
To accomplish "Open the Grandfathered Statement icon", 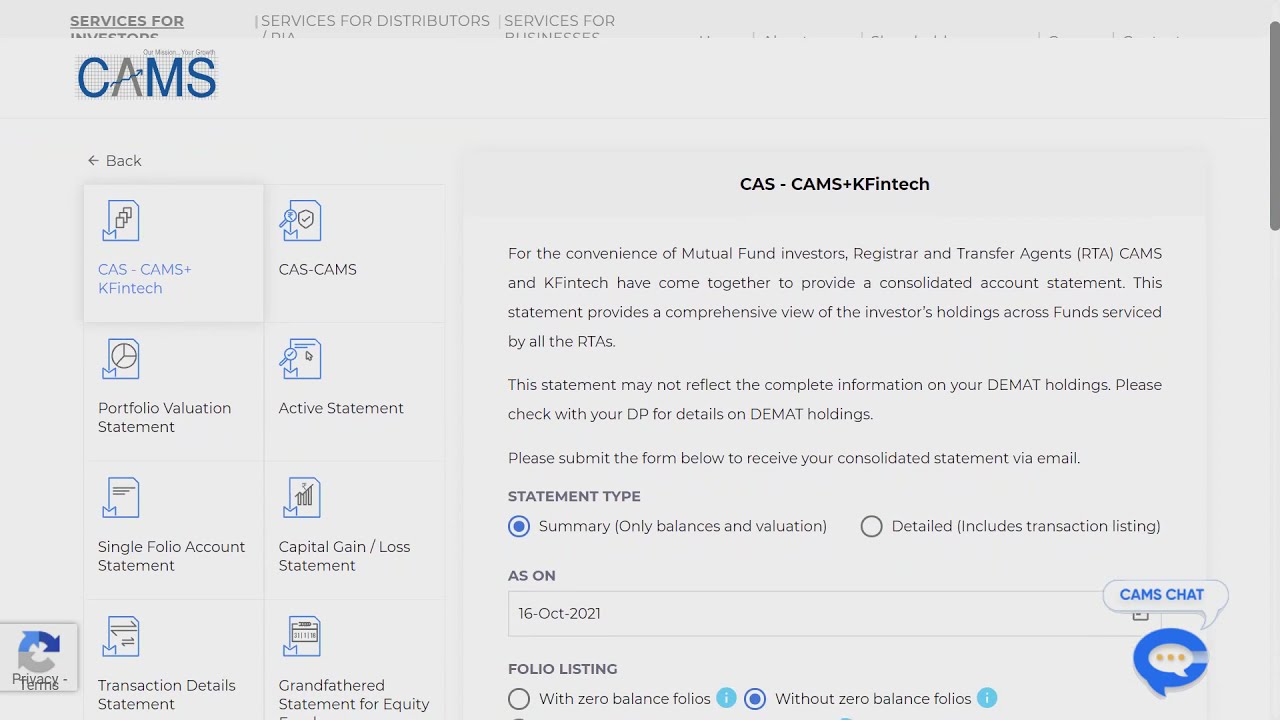I will 301,636.
